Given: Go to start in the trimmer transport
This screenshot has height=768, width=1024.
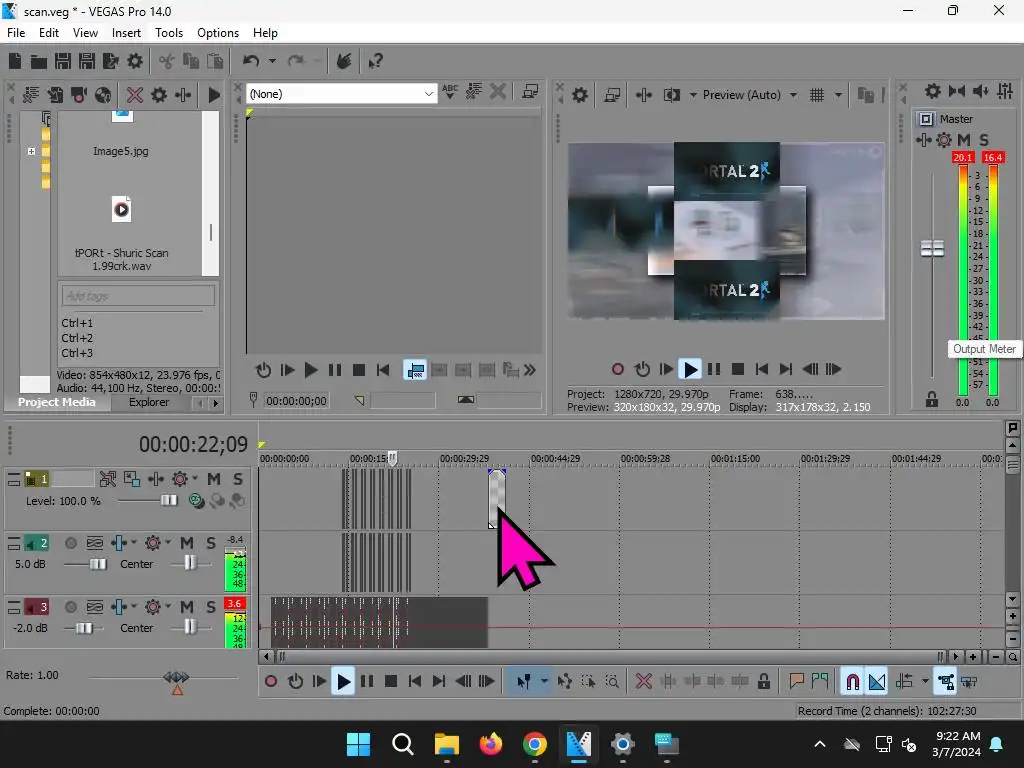Looking at the screenshot, I should tap(383, 370).
